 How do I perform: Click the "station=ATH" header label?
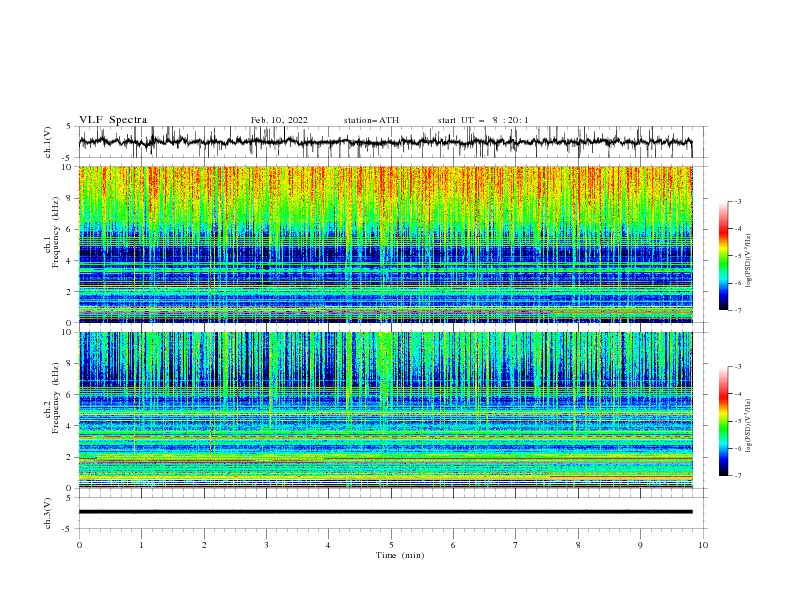[x=371, y=120]
